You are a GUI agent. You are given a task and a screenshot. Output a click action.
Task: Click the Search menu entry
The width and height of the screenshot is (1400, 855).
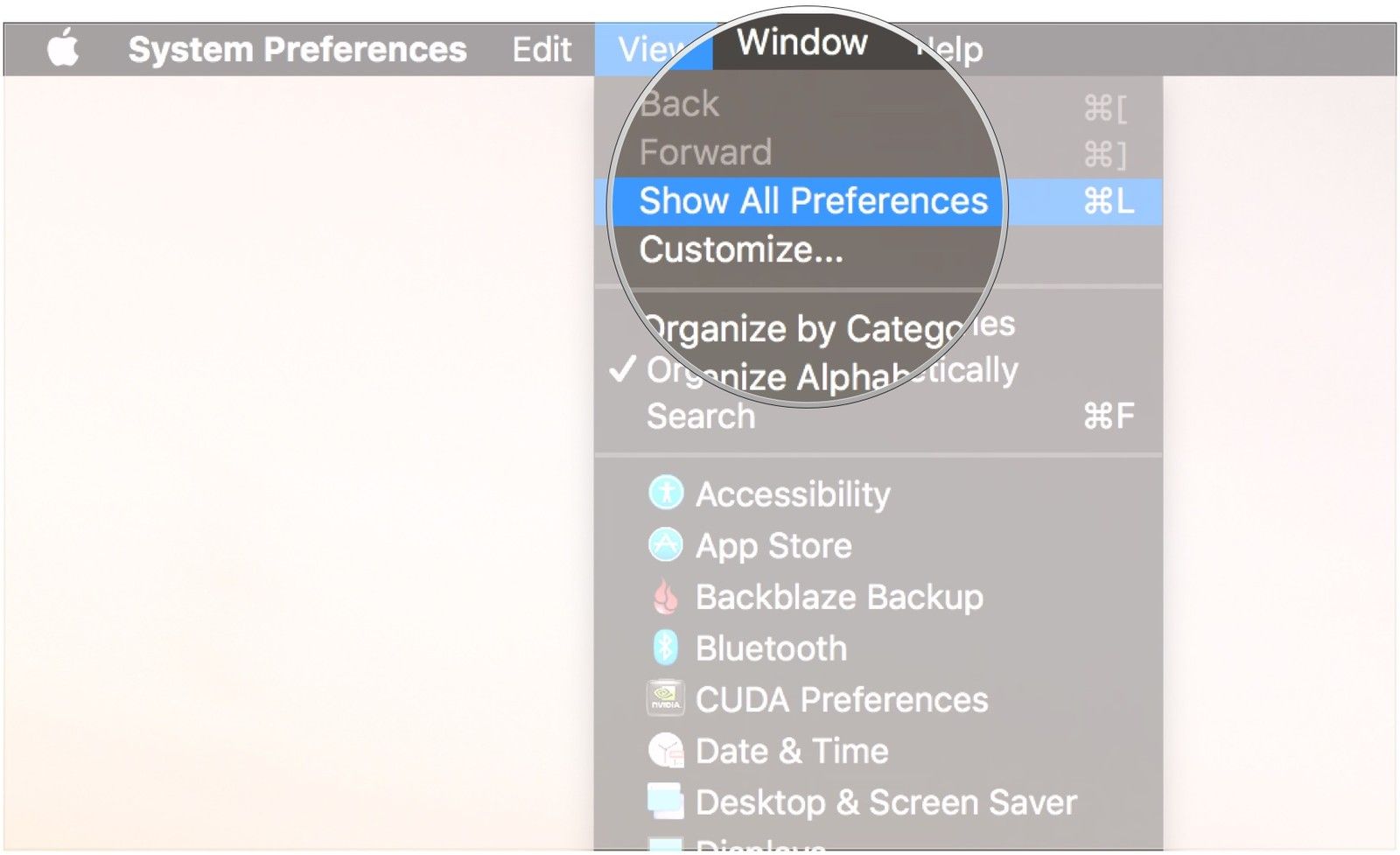tap(701, 417)
